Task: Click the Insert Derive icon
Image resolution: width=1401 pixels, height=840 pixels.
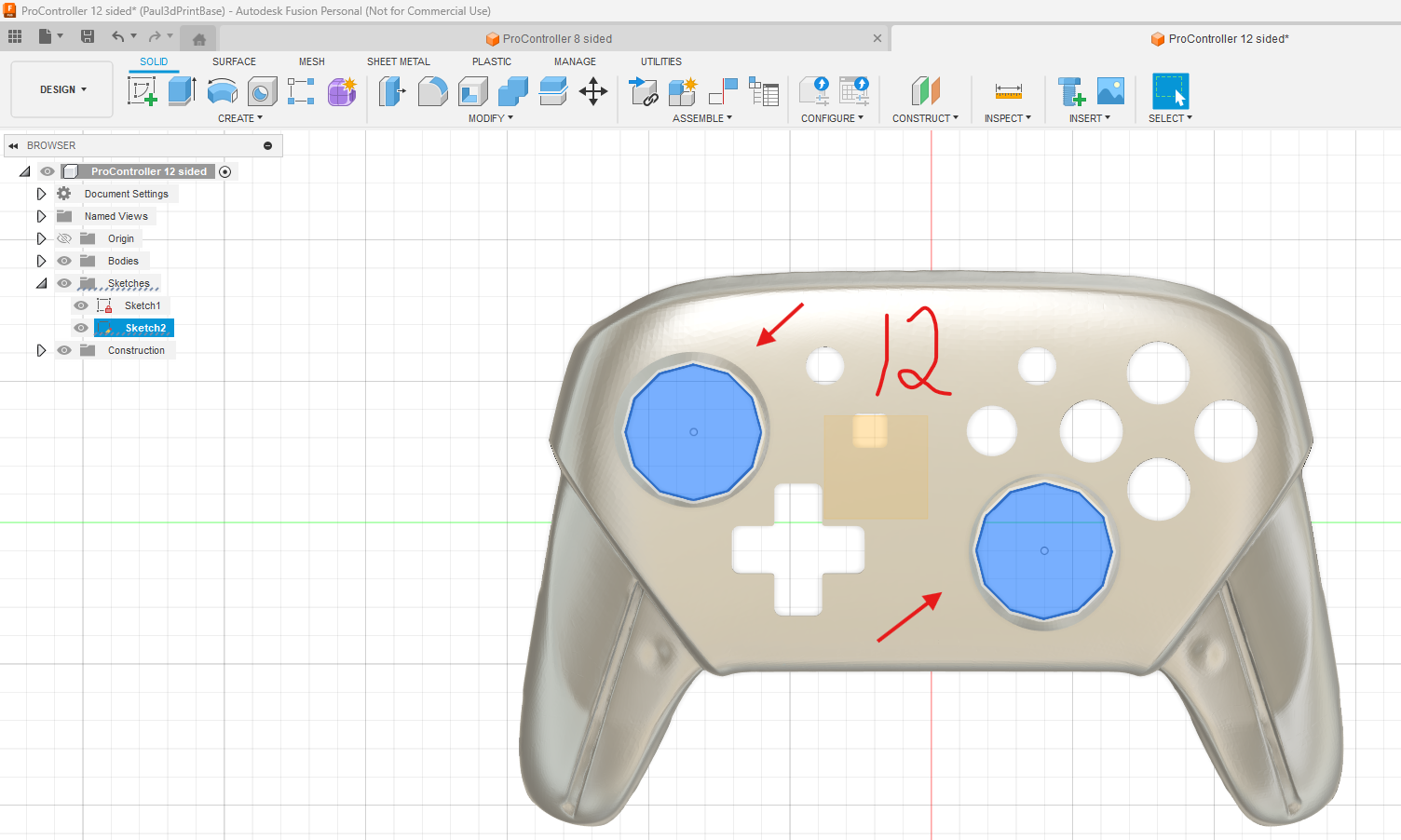Action: click(1071, 91)
